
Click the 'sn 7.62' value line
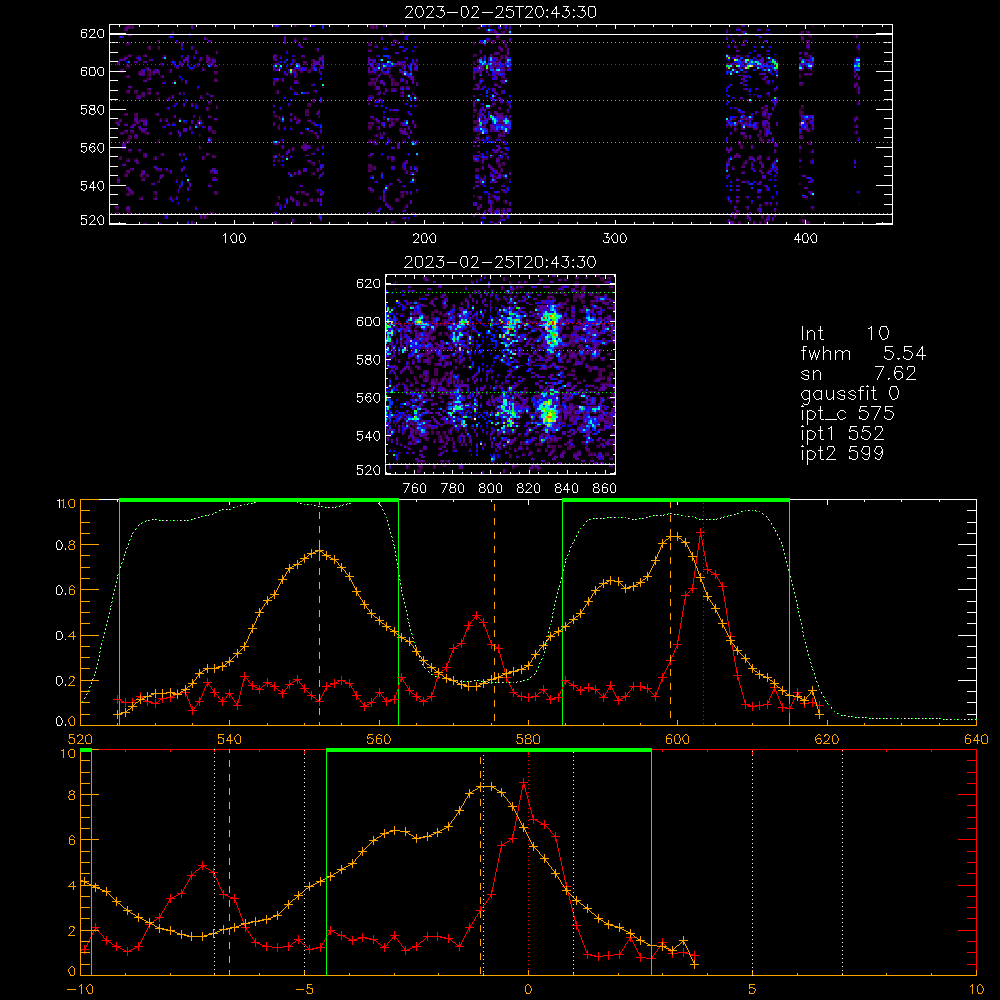pyautogui.click(x=858, y=373)
